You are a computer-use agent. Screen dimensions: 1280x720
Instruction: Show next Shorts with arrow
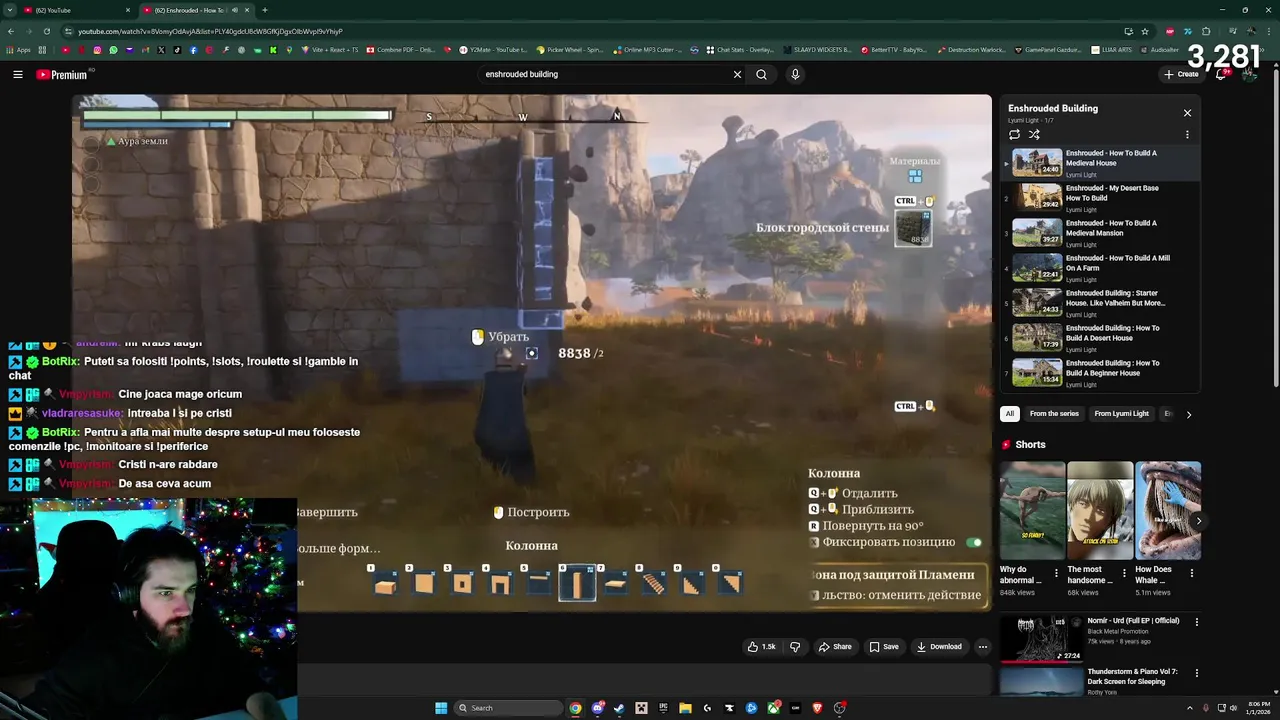click(x=1198, y=520)
